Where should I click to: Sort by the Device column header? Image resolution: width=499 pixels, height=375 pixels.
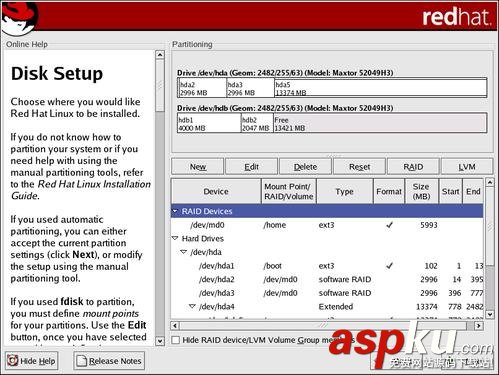[x=216, y=191]
